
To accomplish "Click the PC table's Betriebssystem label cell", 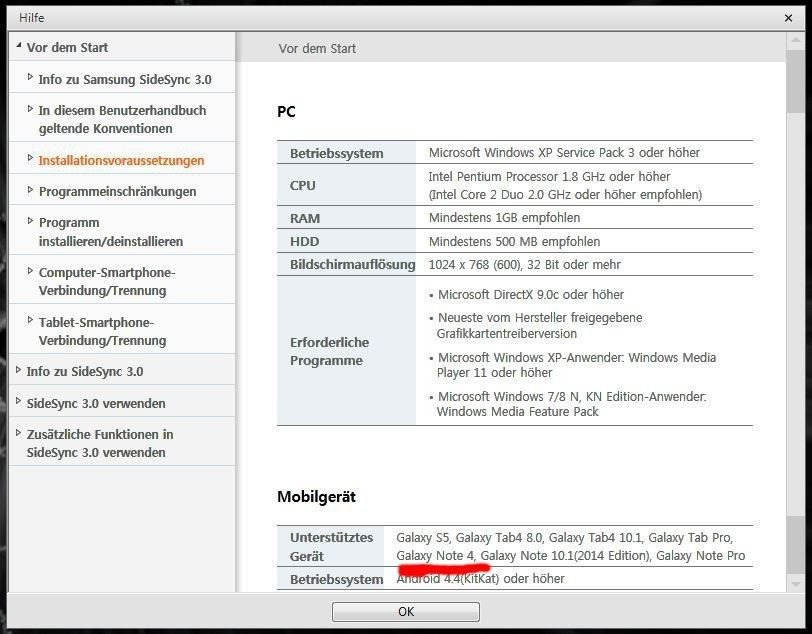I will 346,153.
